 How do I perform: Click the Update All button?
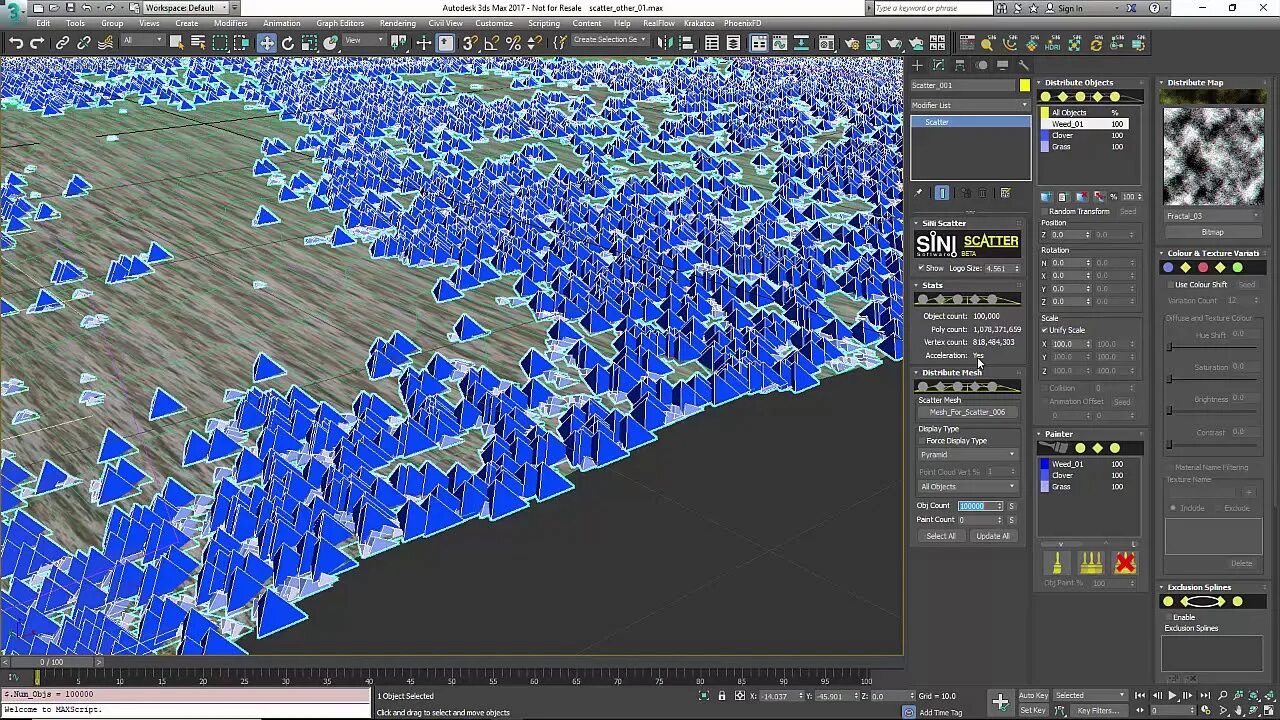tap(992, 536)
